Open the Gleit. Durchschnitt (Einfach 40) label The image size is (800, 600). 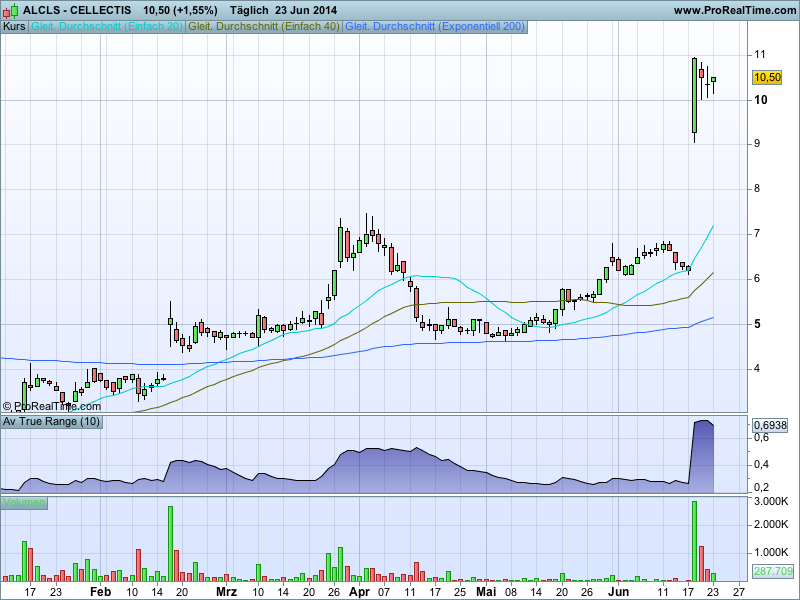click(x=263, y=27)
